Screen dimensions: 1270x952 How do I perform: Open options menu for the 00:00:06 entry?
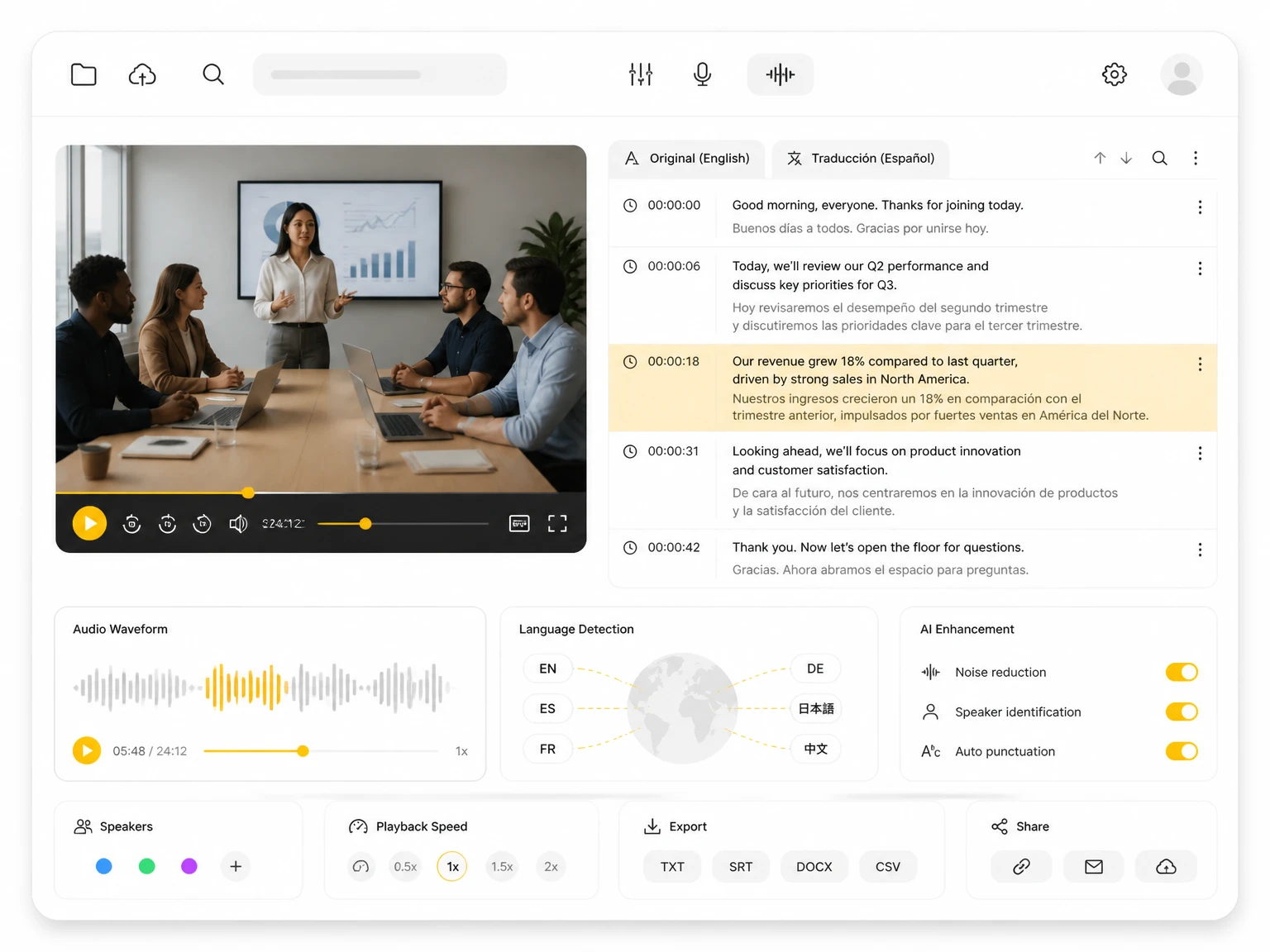(x=1200, y=269)
